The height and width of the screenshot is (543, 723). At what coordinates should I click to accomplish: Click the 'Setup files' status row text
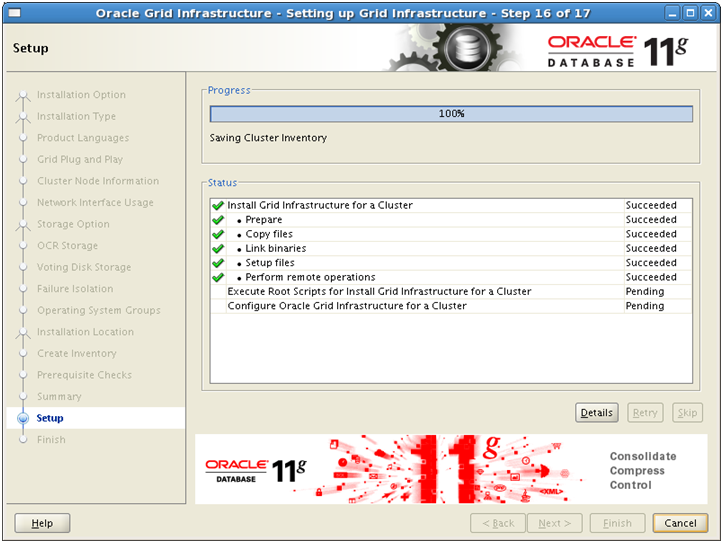point(270,263)
